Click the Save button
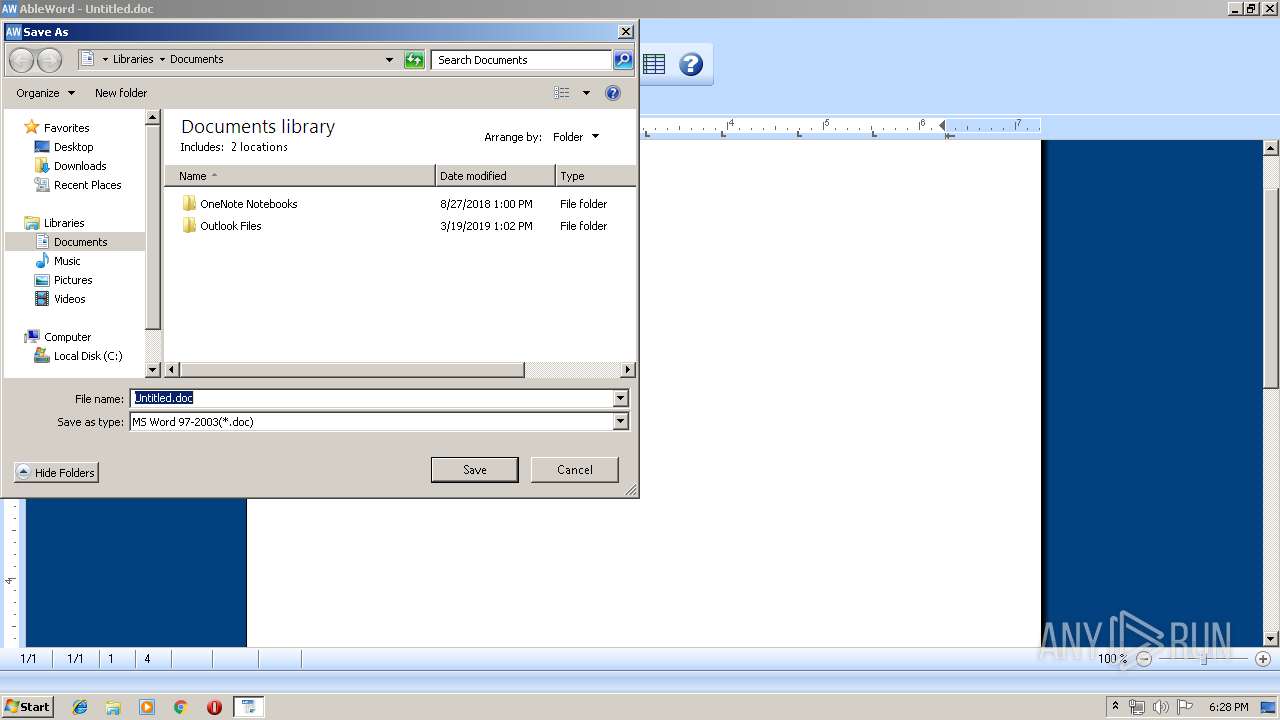Screen dimensions: 1280x720 click(475, 470)
